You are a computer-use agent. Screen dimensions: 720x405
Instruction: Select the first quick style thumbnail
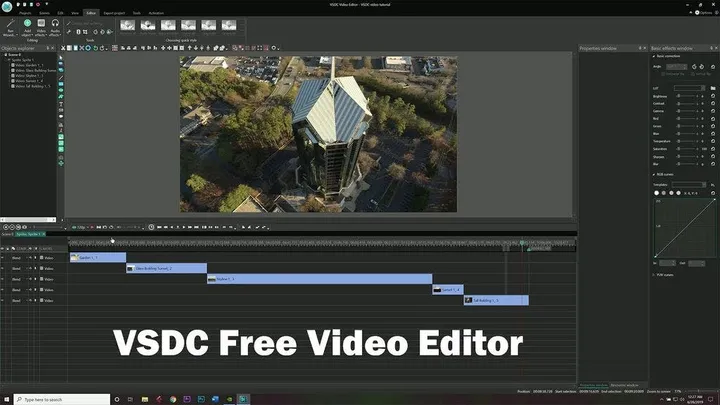coord(128,26)
